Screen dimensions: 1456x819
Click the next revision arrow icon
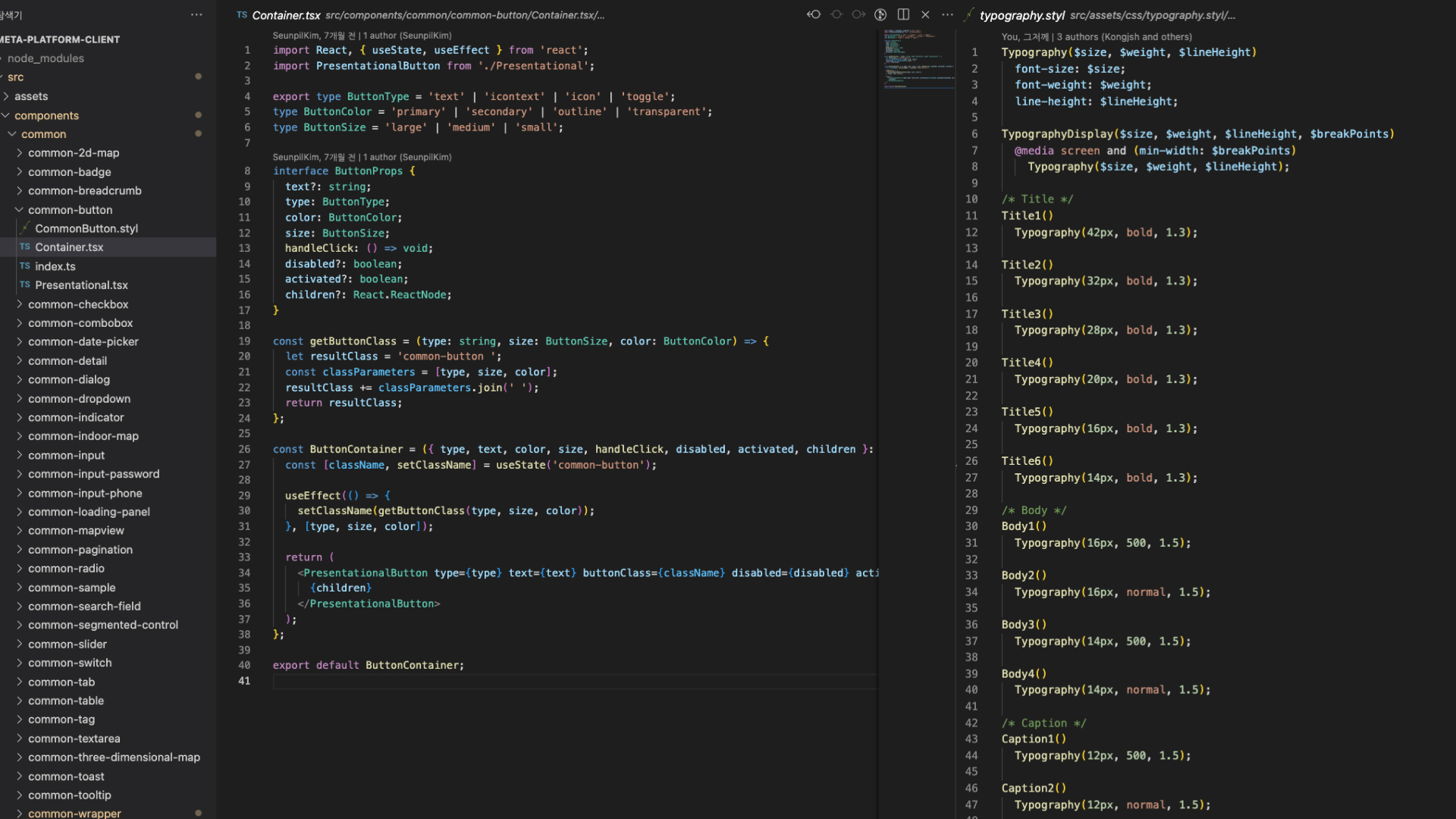858,14
